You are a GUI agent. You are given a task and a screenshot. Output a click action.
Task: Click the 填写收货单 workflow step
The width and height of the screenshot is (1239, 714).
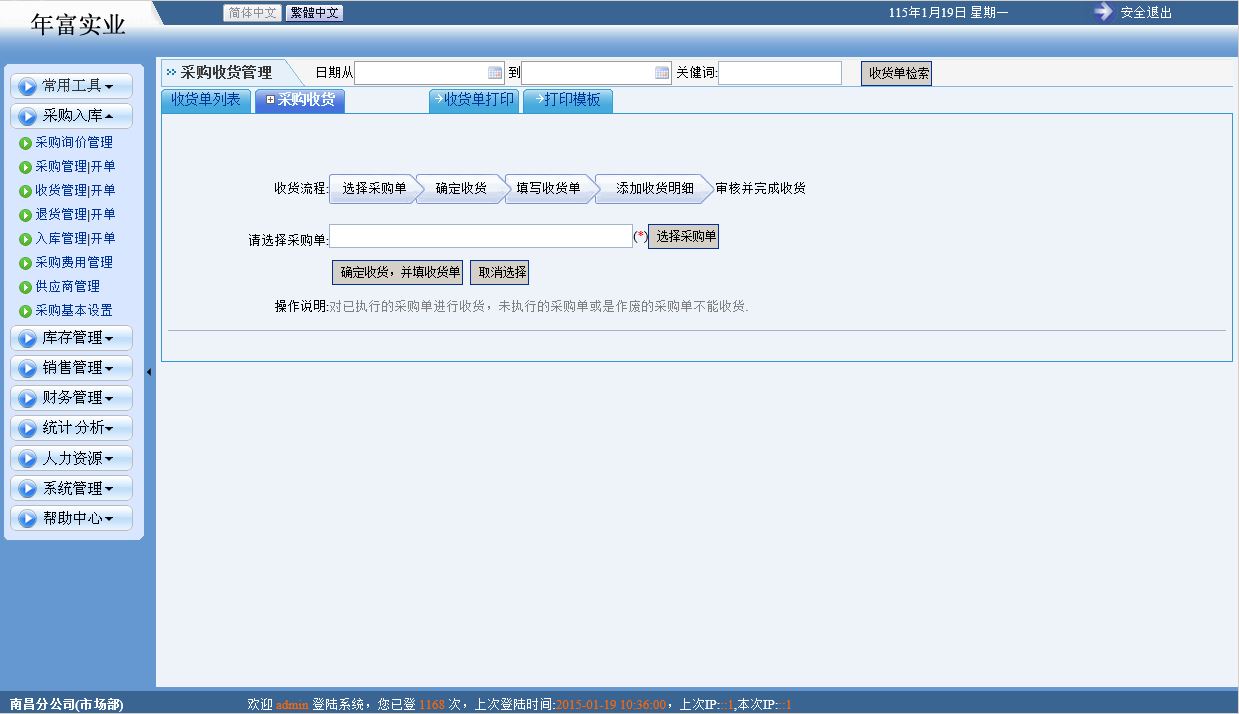click(x=549, y=189)
